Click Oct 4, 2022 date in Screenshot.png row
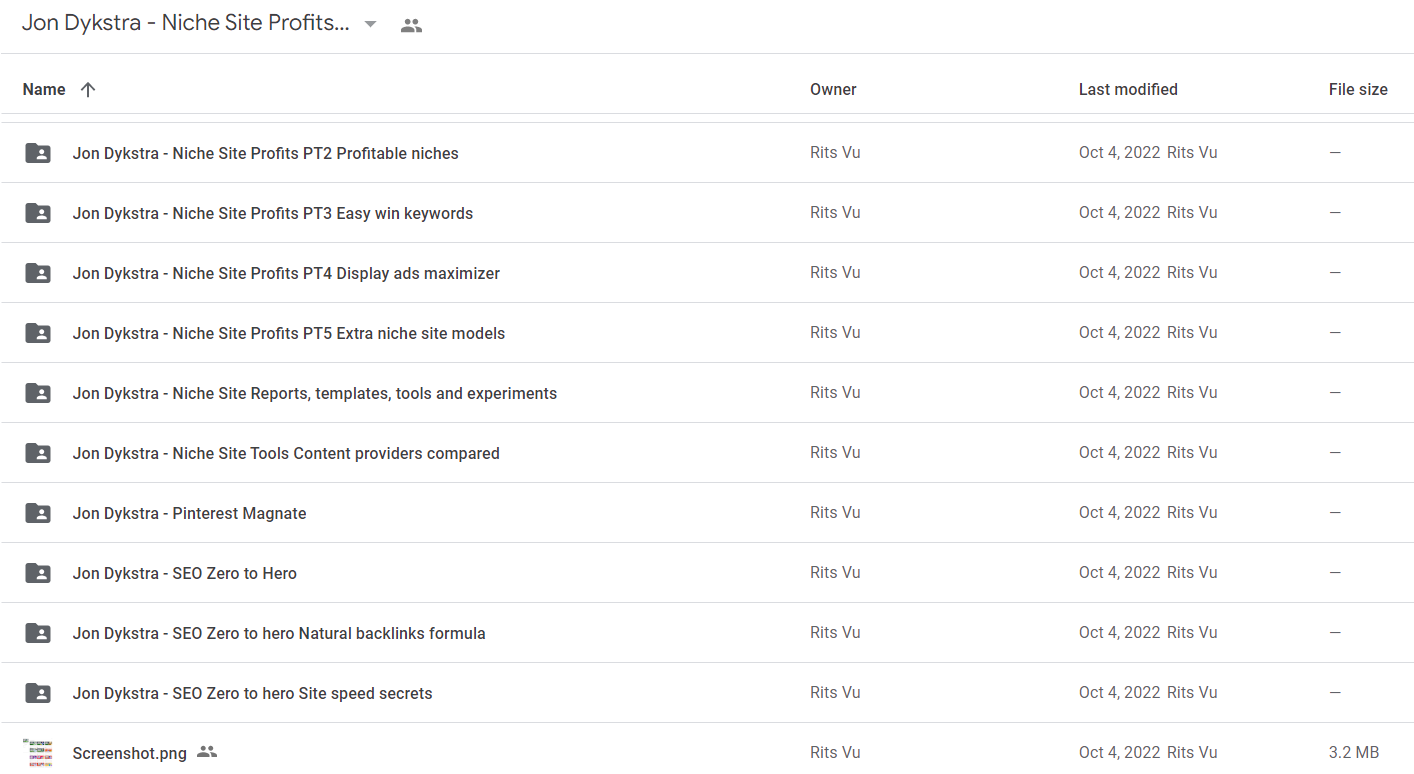1414x774 pixels. tap(1120, 752)
